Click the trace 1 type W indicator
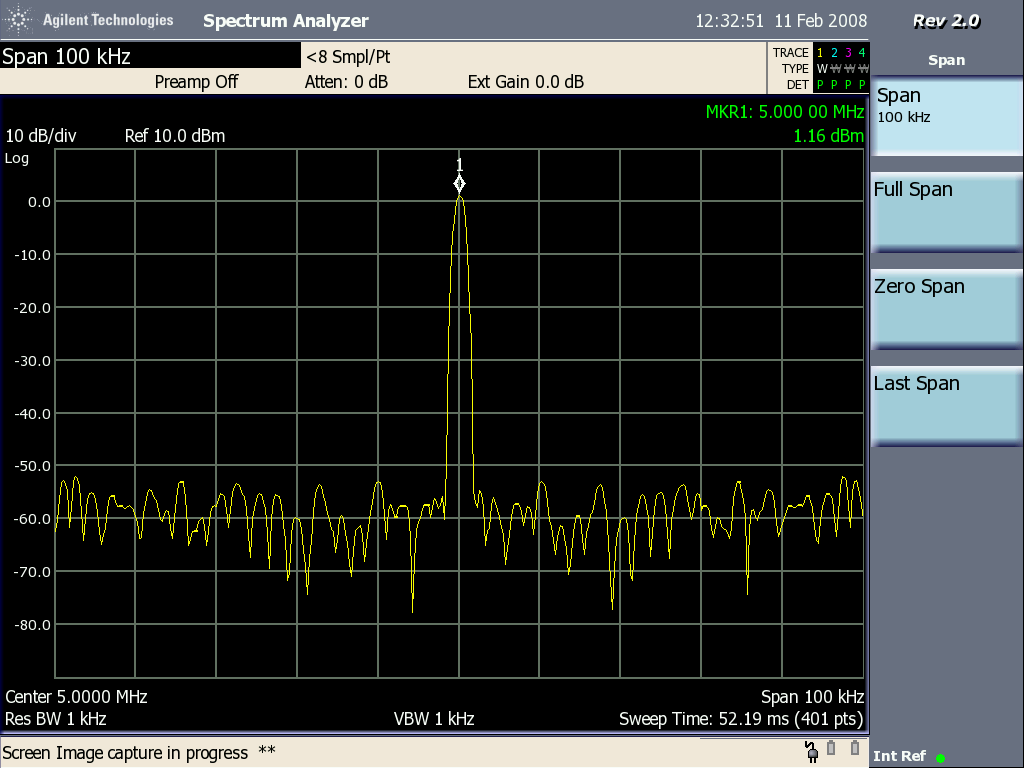The width and height of the screenshot is (1024, 768). coord(822,69)
